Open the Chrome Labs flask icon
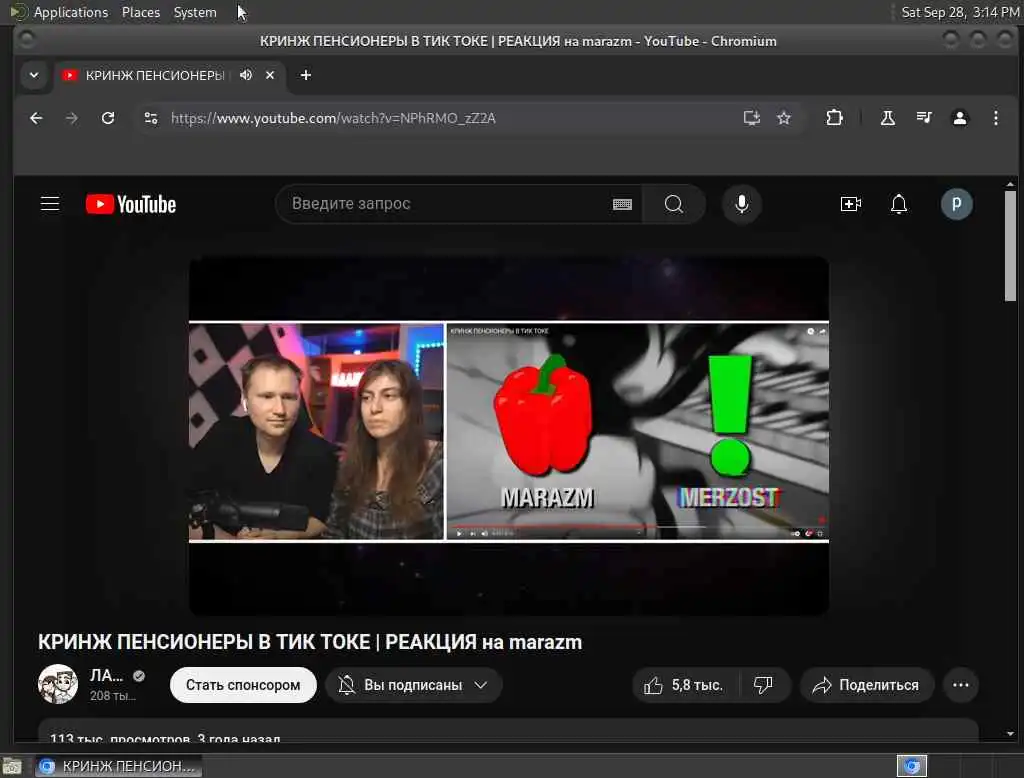 tap(888, 118)
